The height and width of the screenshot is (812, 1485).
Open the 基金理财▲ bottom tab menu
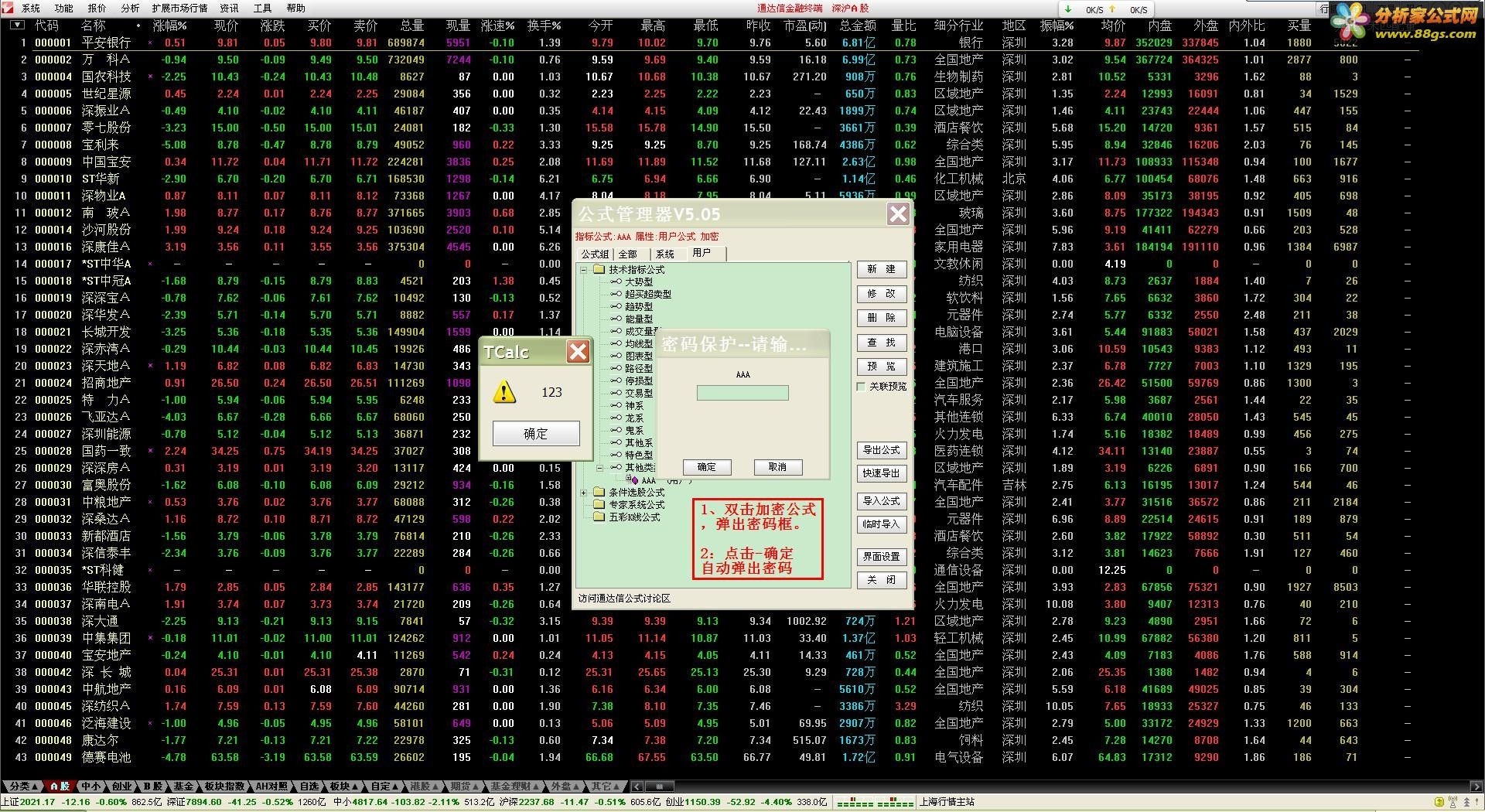tap(515, 786)
